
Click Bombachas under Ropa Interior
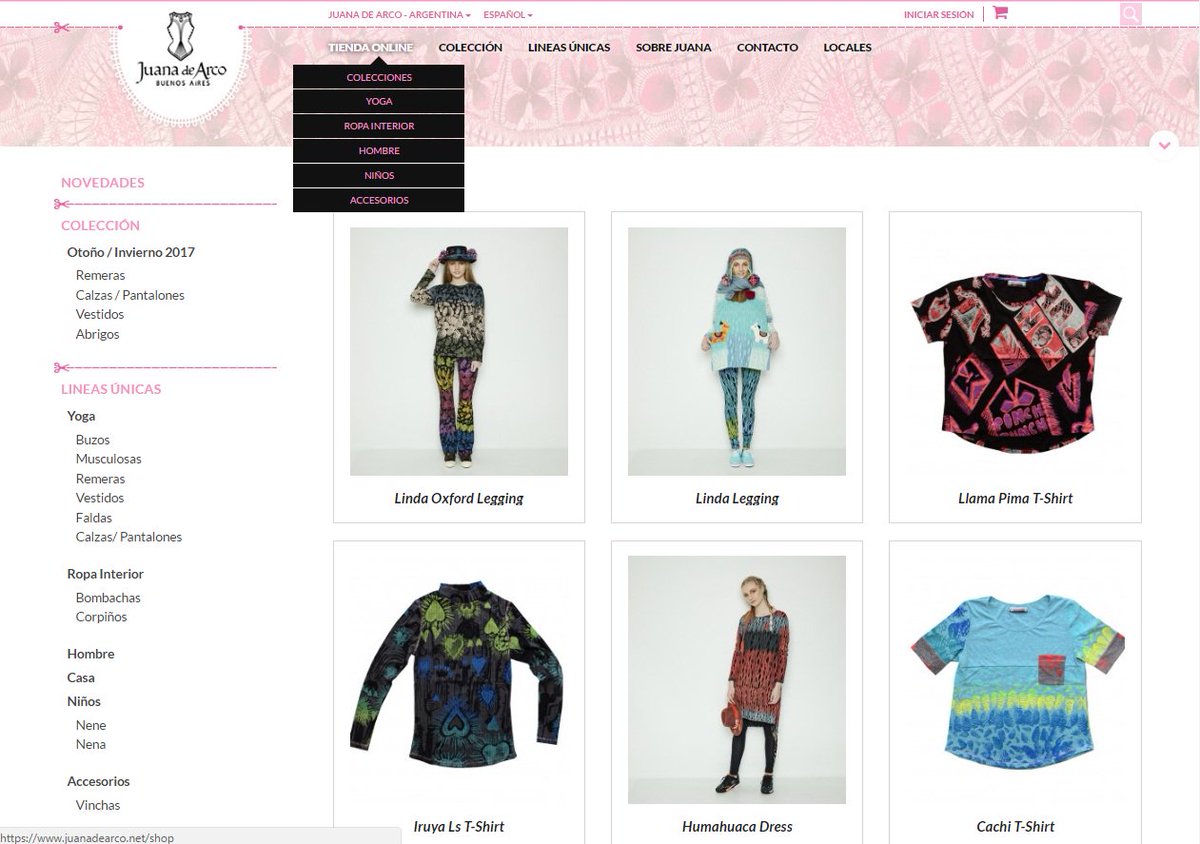[108, 597]
